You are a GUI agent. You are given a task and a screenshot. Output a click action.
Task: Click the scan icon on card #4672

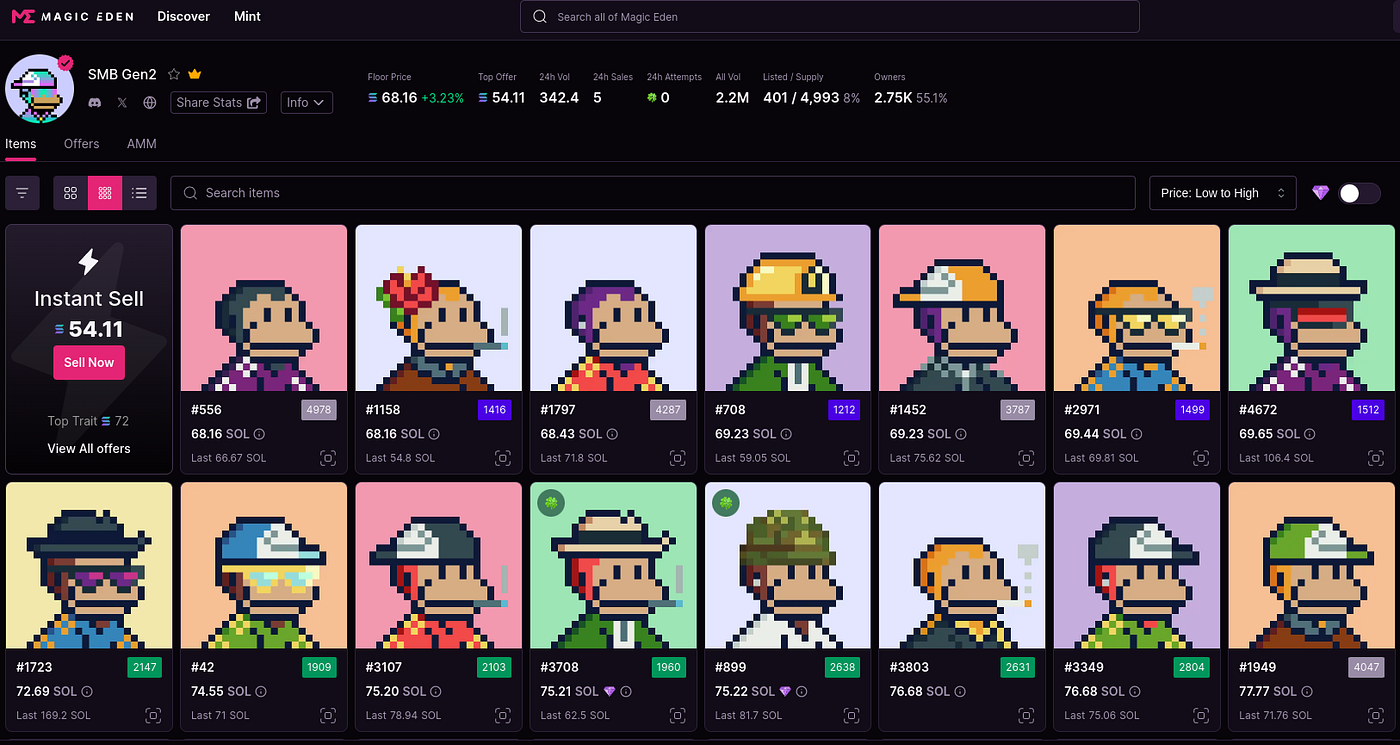[x=1375, y=458]
